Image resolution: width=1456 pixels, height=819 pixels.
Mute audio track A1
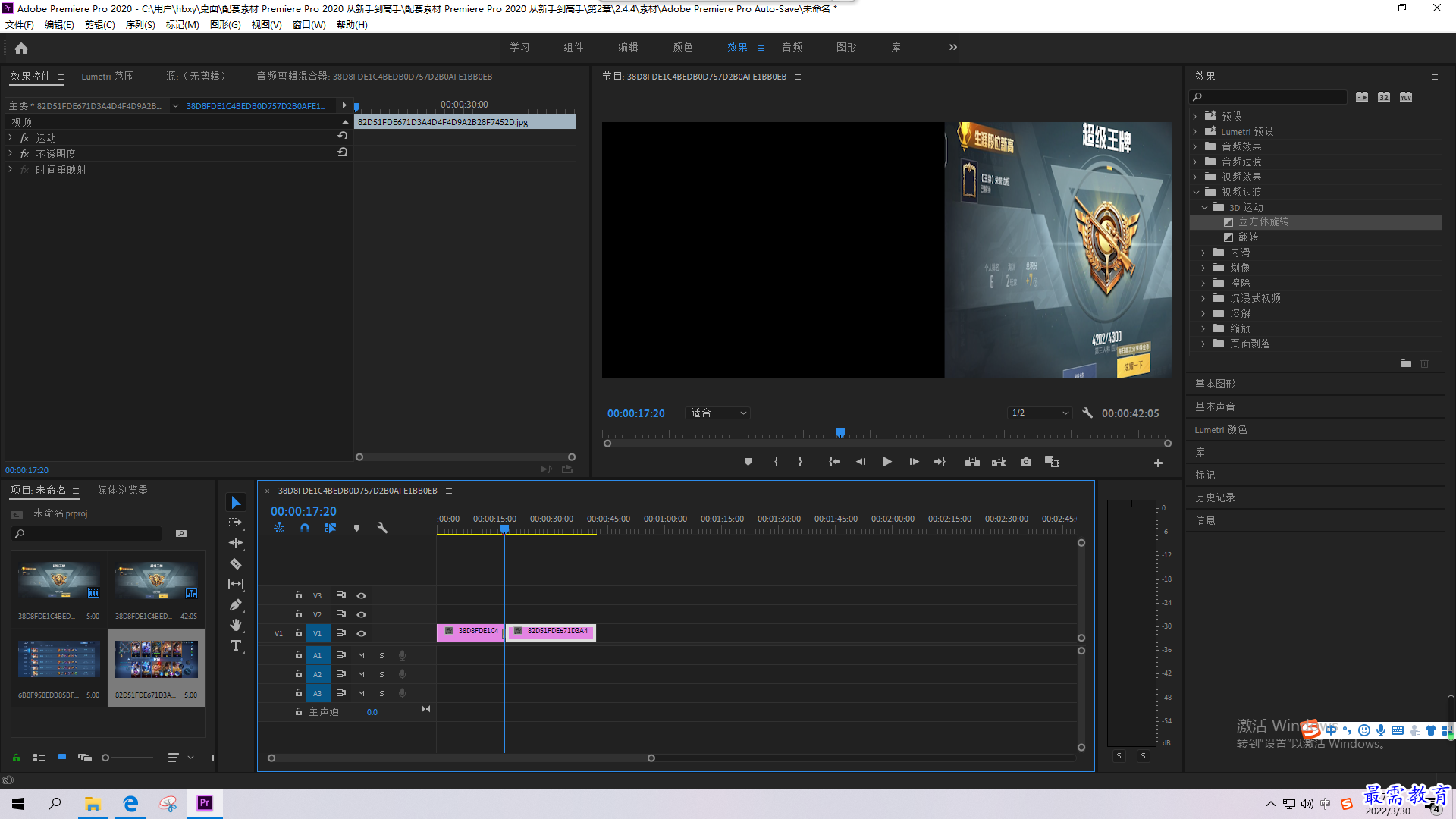tap(361, 656)
